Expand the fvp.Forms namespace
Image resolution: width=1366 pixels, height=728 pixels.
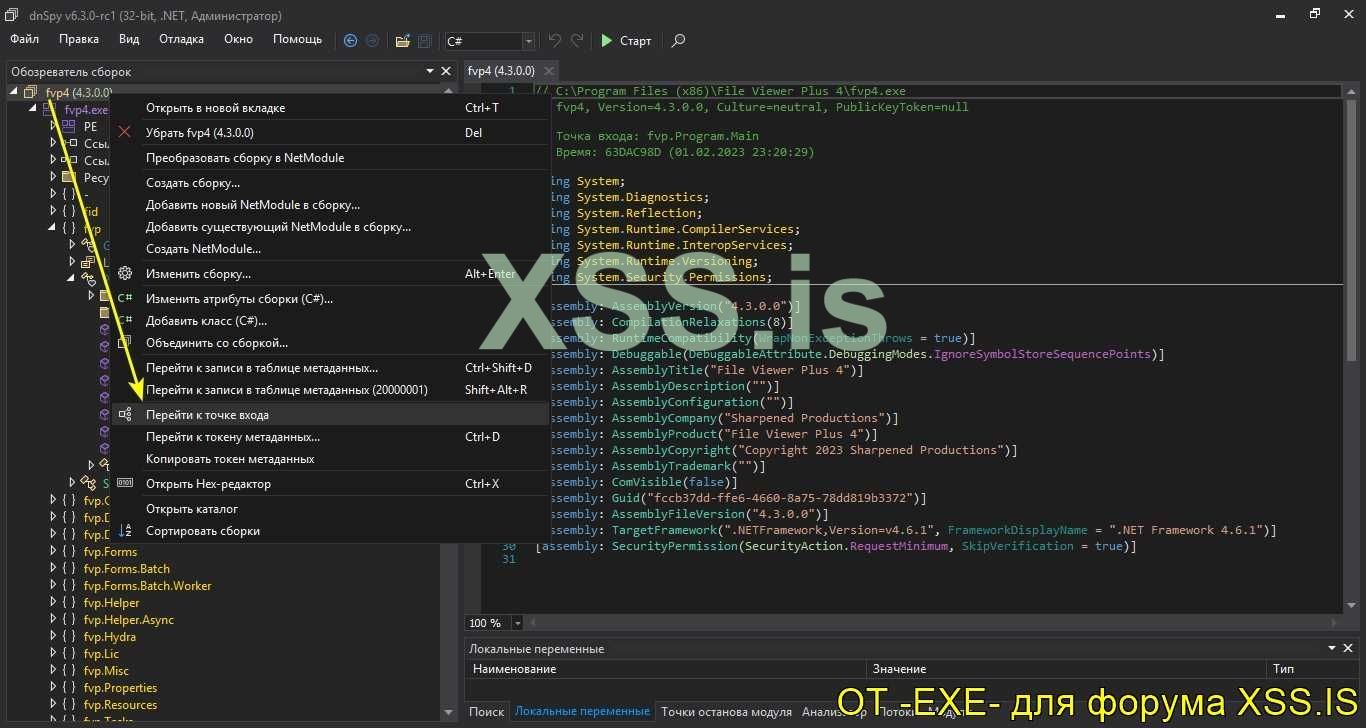pyautogui.click(x=53, y=552)
